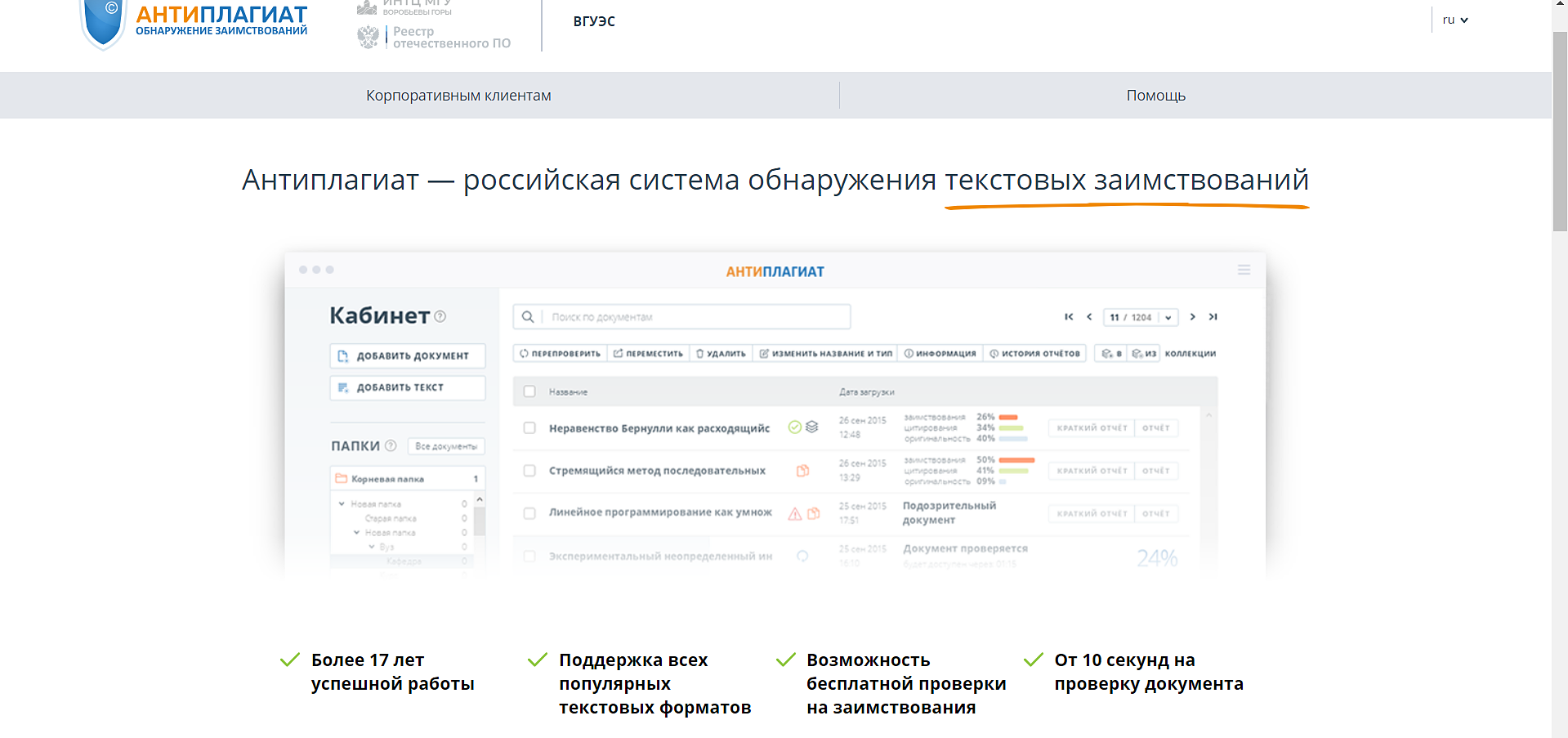Toggle the select-all checkbox in the Название header
The height and width of the screenshot is (738, 1568).
coord(529,391)
